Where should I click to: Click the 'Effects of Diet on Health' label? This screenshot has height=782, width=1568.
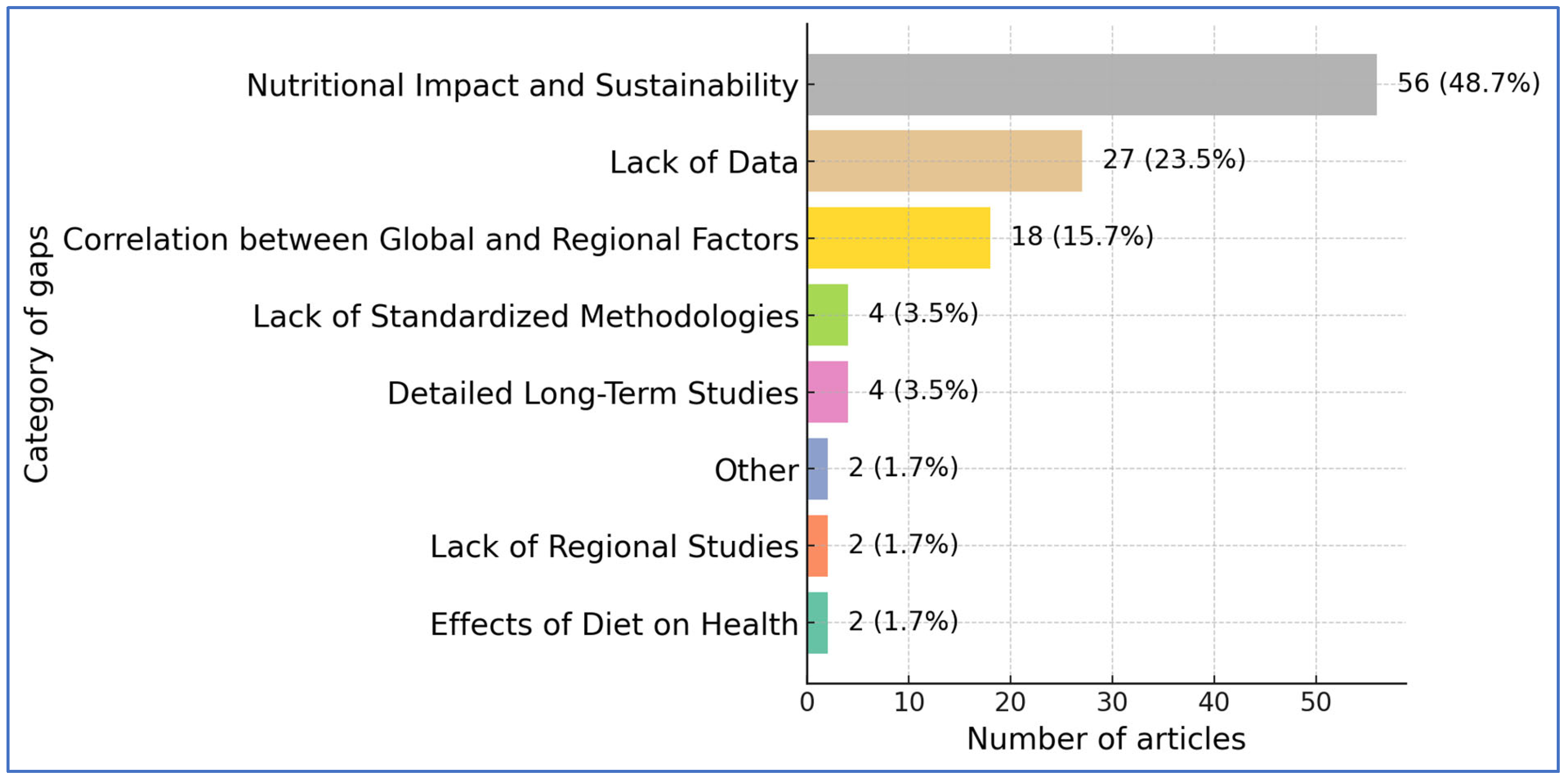614,624
